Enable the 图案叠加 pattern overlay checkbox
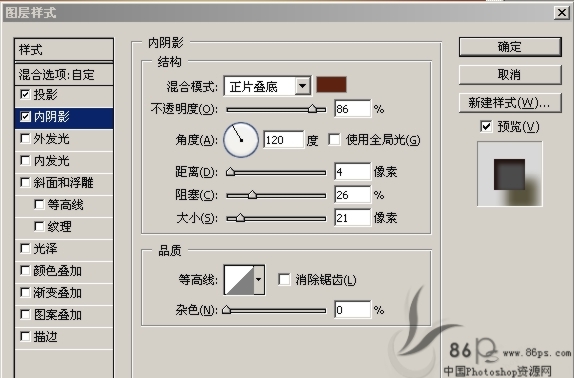The image size is (574, 378). tap(25, 314)
